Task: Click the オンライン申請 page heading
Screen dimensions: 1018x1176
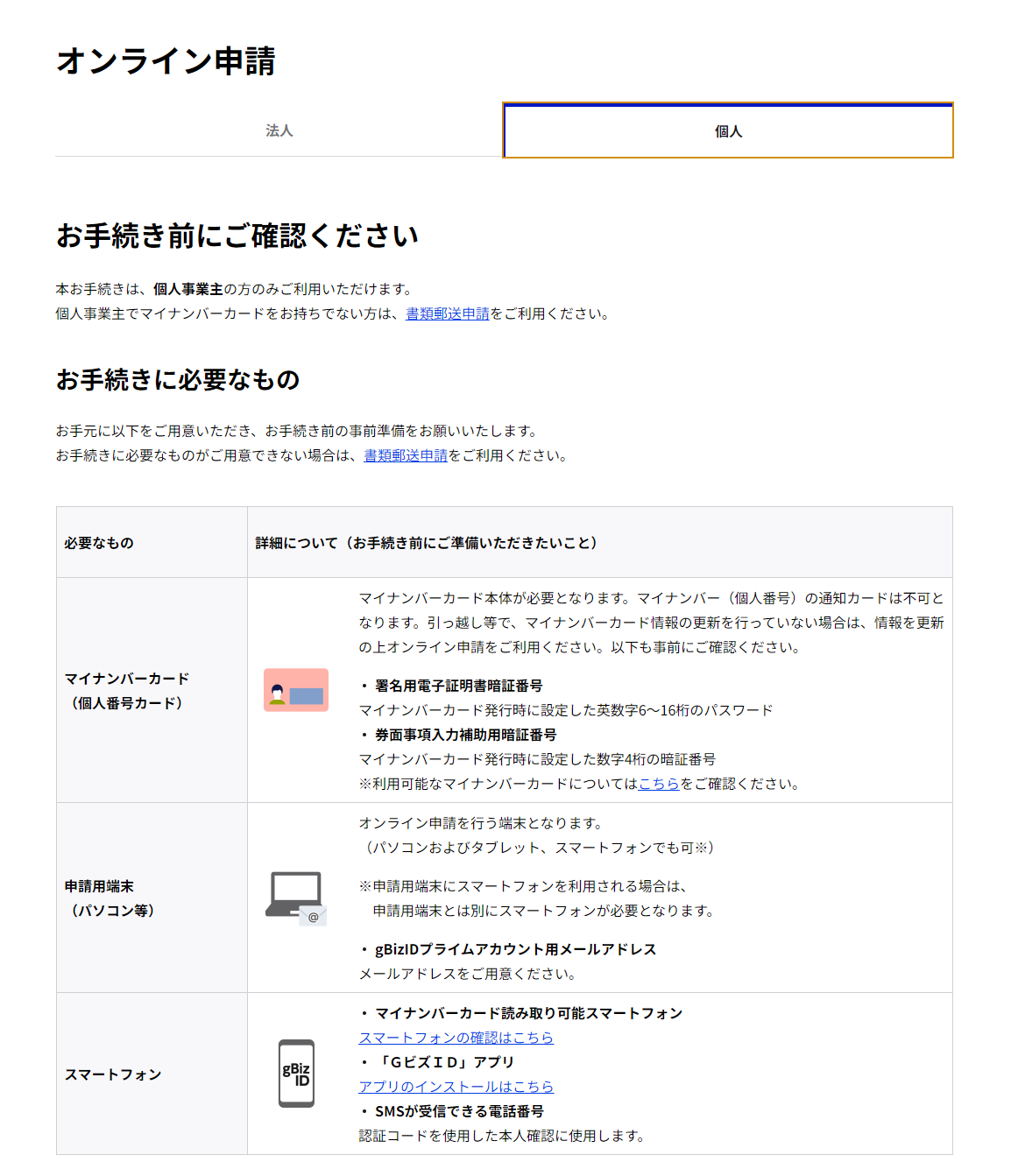Action: point(166,61)
